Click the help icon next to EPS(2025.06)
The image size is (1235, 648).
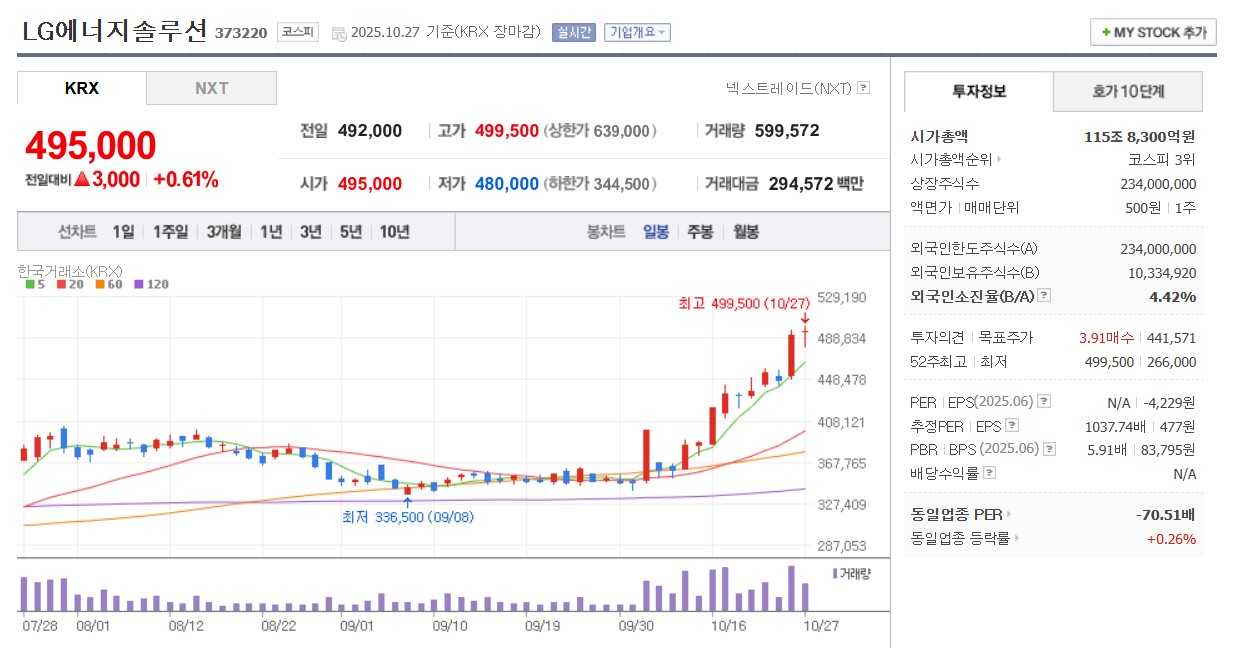click(1043, 403)
